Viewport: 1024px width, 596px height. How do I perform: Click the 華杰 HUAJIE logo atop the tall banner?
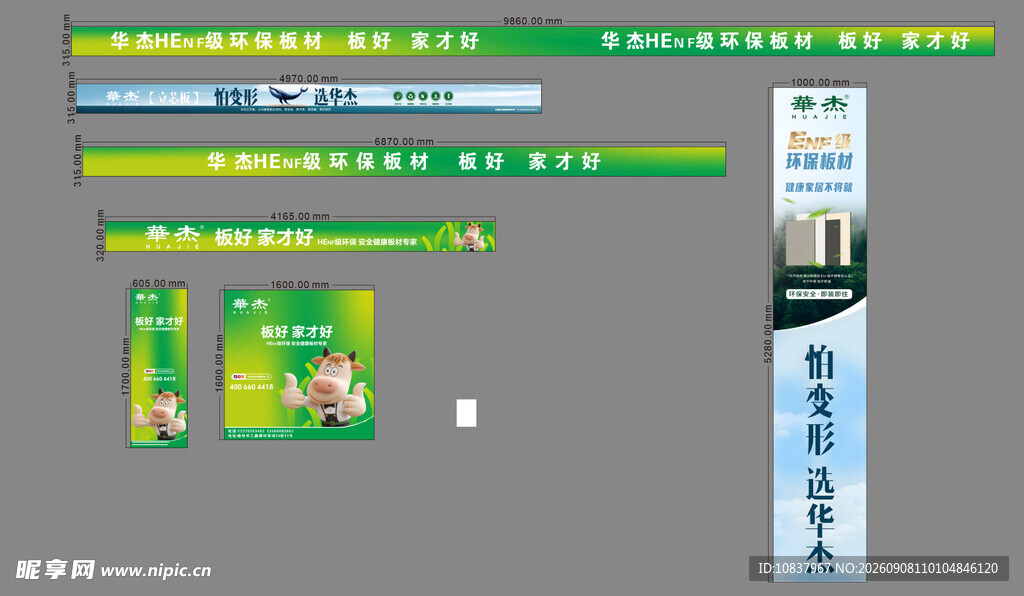pyautogui.click(x=820, y=108)
